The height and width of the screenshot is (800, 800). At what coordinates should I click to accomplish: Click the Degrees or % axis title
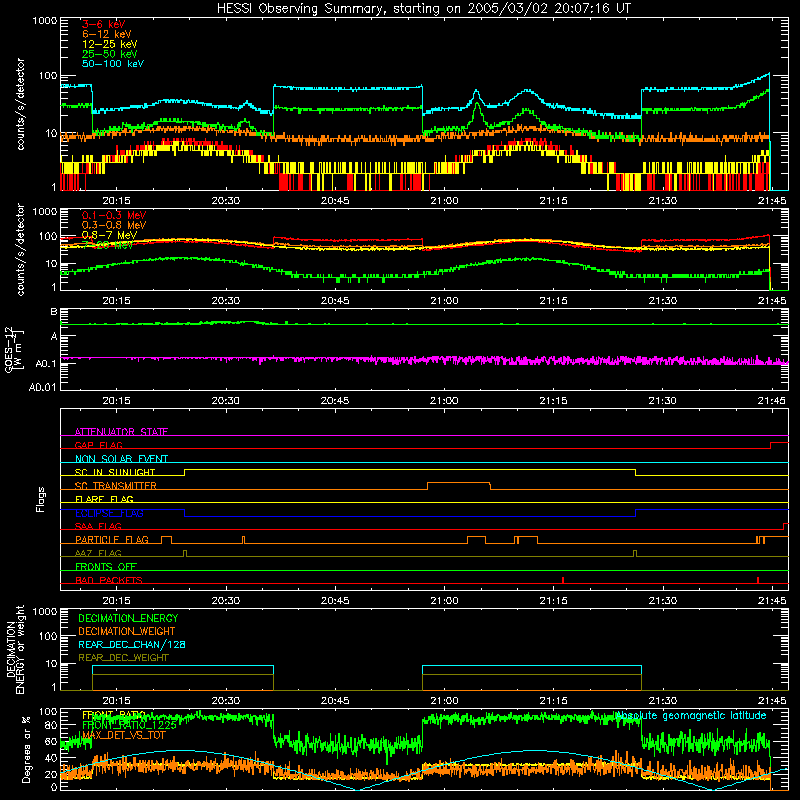pos(26,749)
